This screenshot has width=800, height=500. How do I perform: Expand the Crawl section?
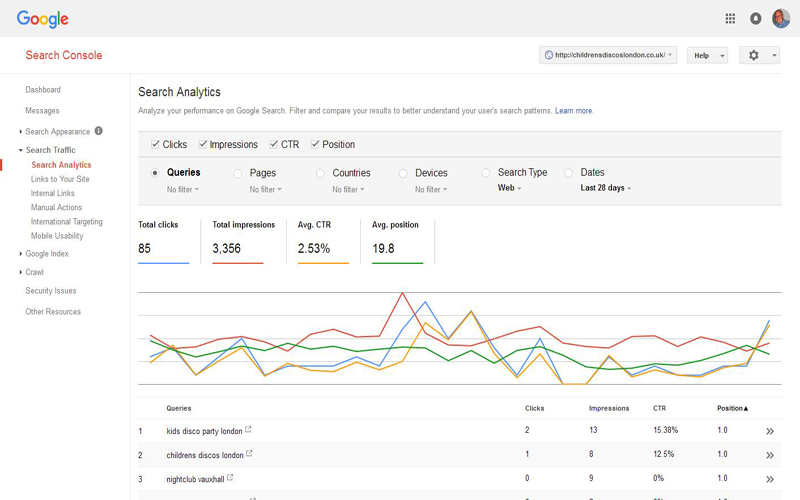coord(20,272)
